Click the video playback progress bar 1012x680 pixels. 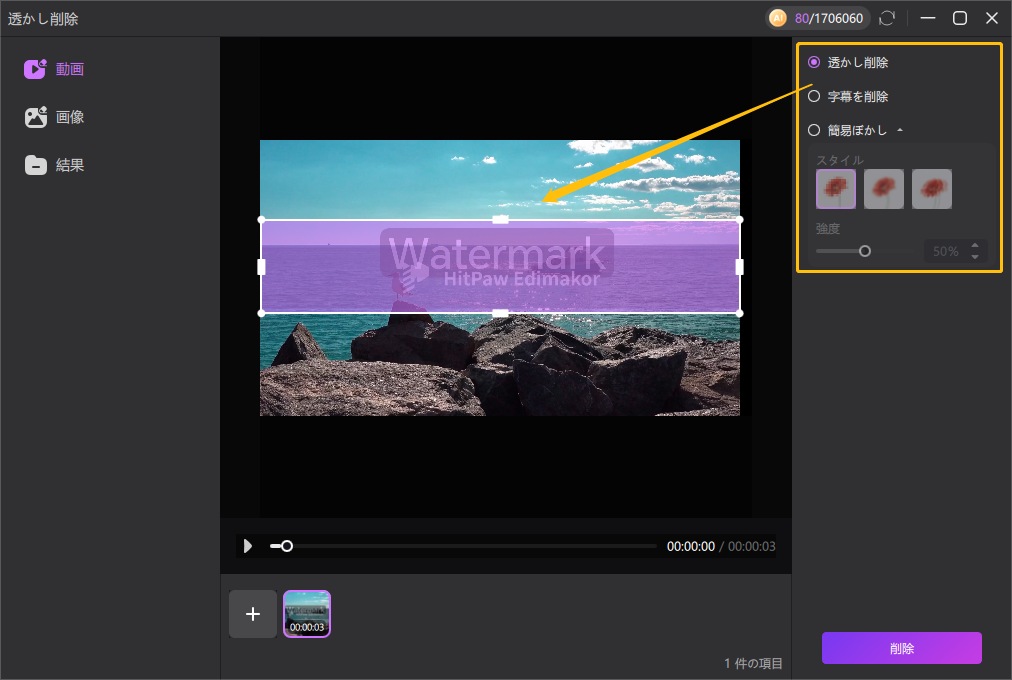[x=470, y=546]
